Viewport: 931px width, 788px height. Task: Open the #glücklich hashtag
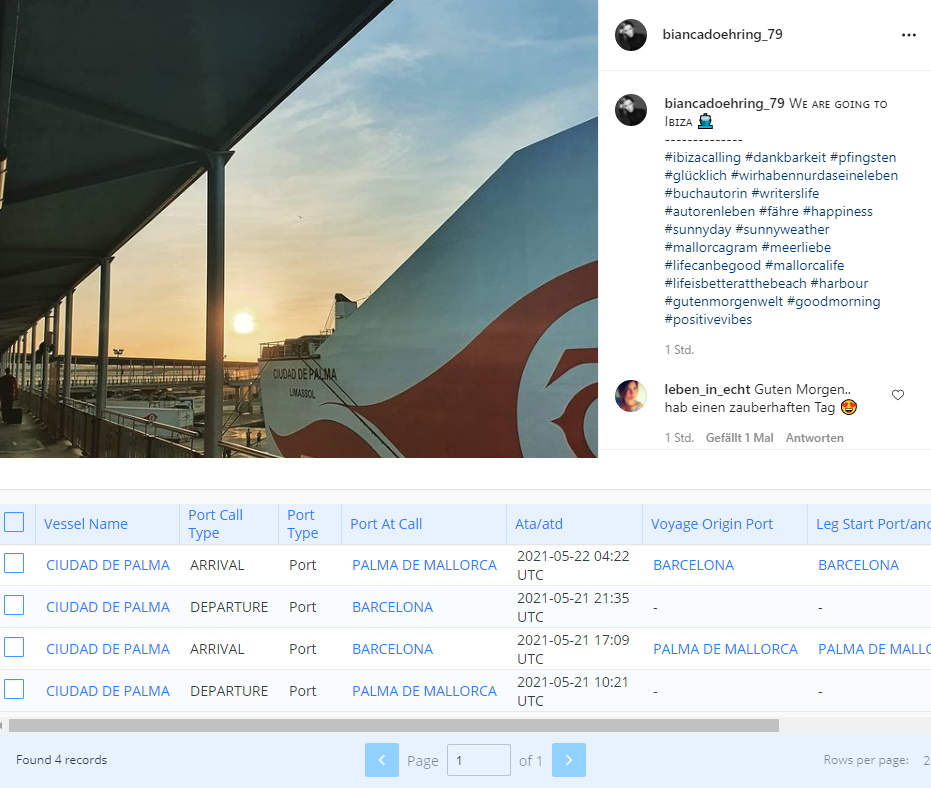(x=695, y=175)
